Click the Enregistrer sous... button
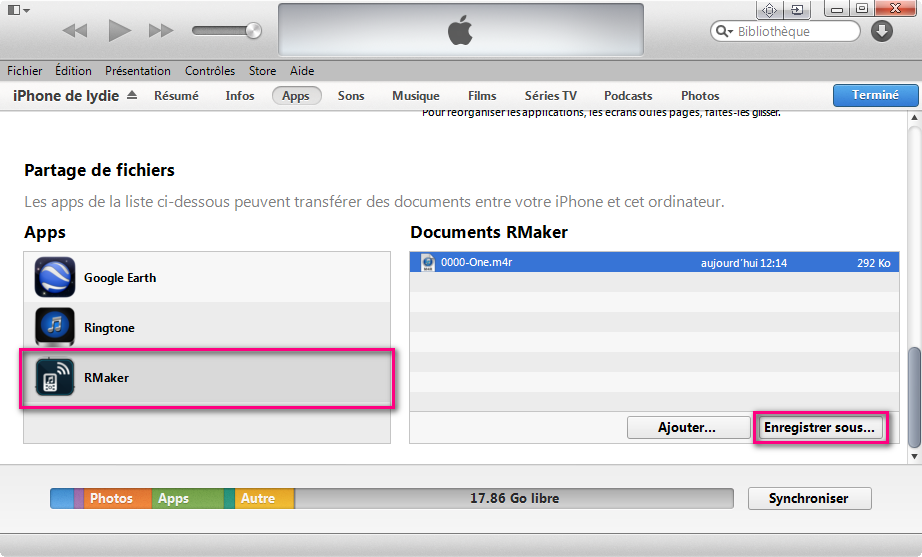The height and width of the screenshot is (557, 922). tap(819, 428)
